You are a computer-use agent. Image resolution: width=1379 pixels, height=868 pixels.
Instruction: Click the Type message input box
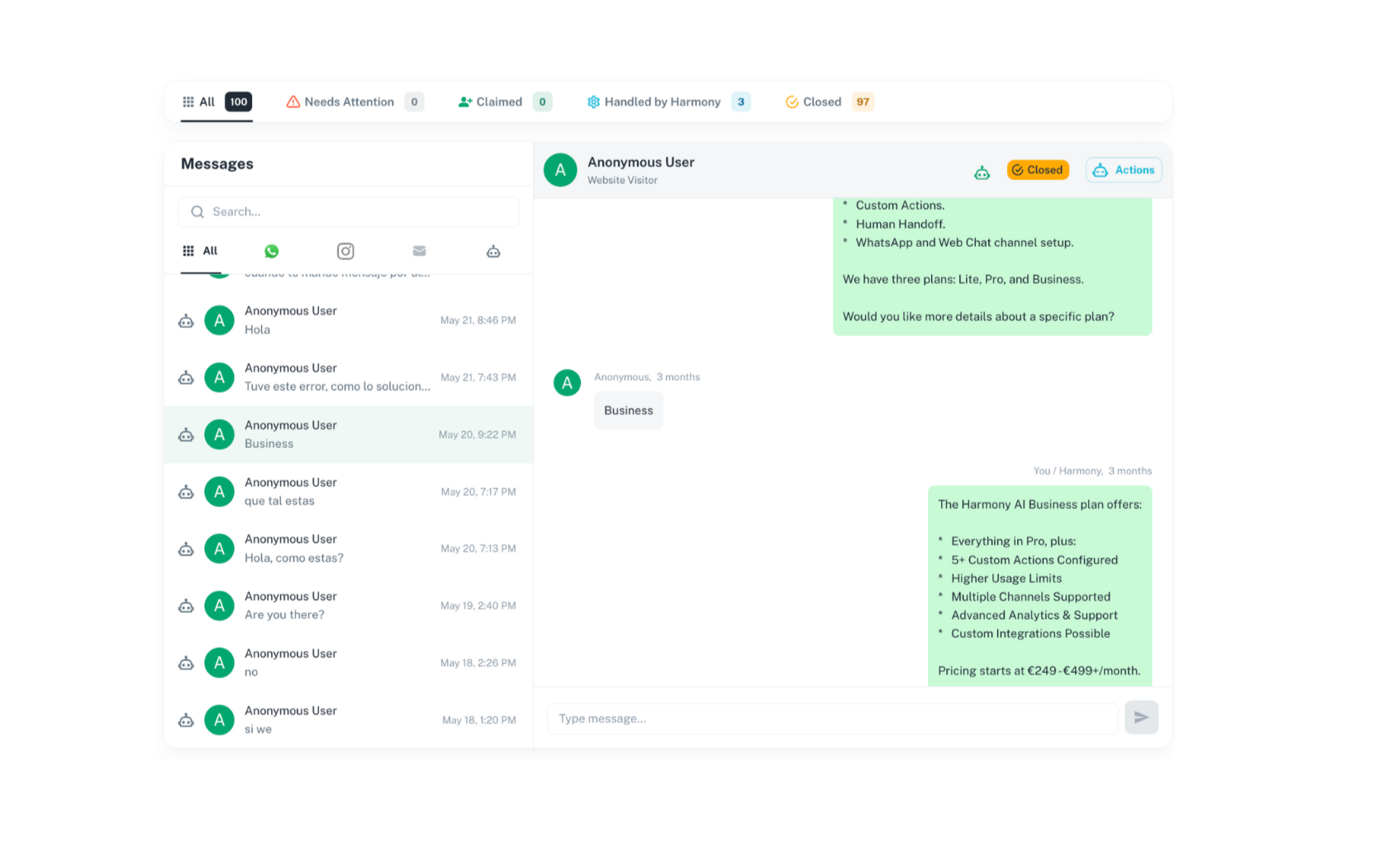tap(832, 719)
